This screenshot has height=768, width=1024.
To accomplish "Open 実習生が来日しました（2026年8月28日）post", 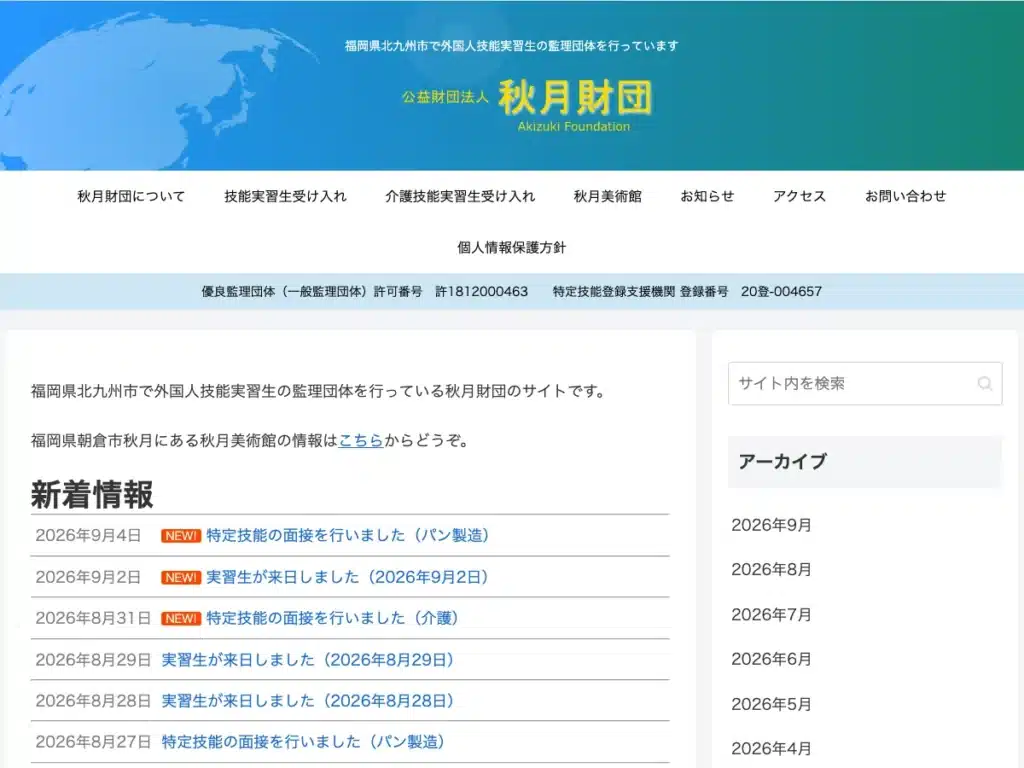I will click(308, 701).
